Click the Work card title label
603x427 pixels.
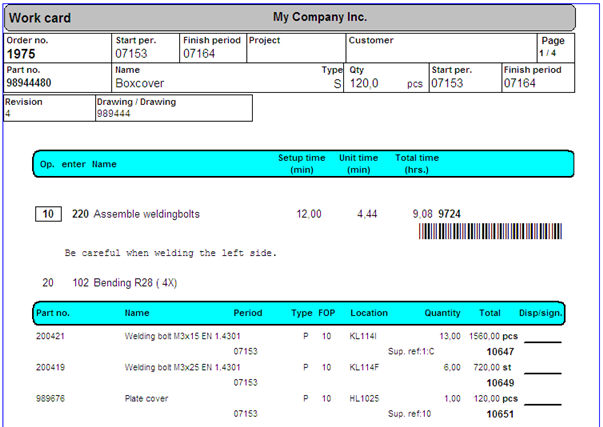pos(40,18)
